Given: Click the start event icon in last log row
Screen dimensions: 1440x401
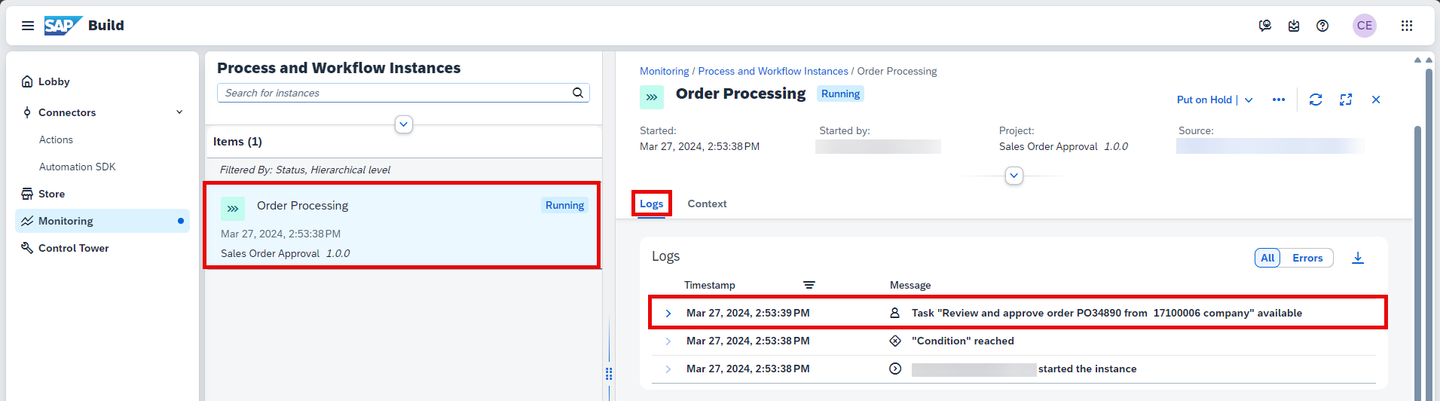Looking at the screenshot, I should point(895,369).
